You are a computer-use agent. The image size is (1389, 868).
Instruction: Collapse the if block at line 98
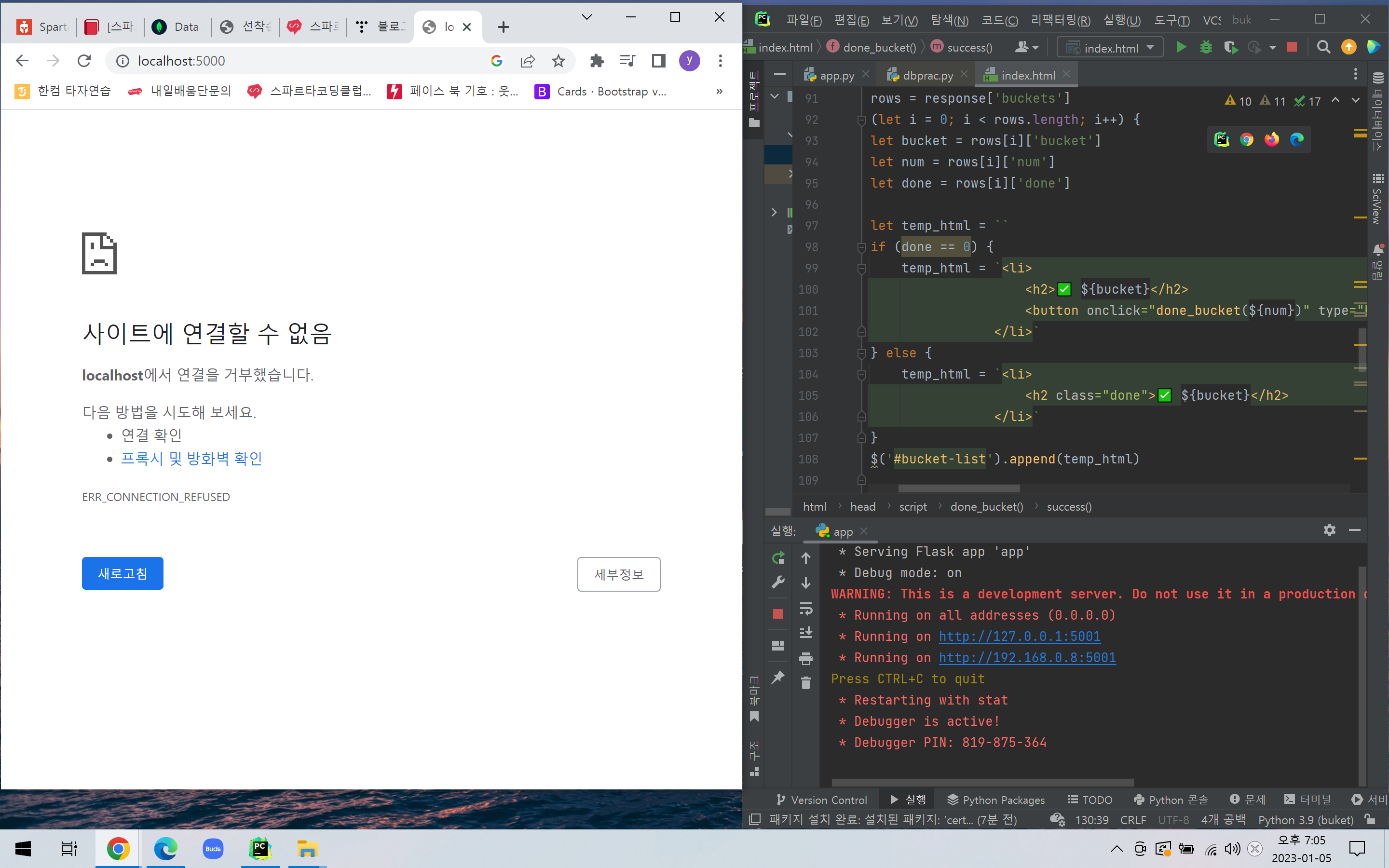pyautogui.click(x=861, y=247)
